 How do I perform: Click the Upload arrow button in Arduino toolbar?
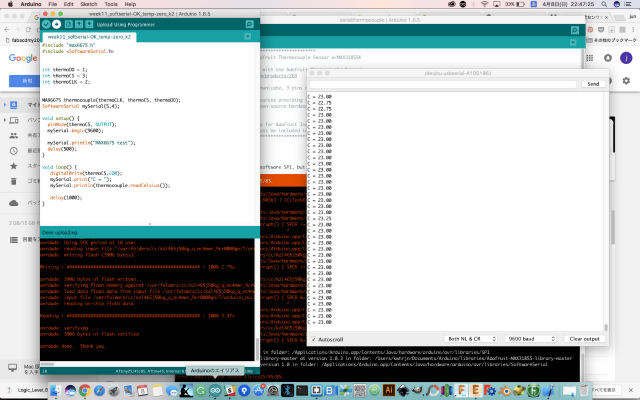pos(57,24)
